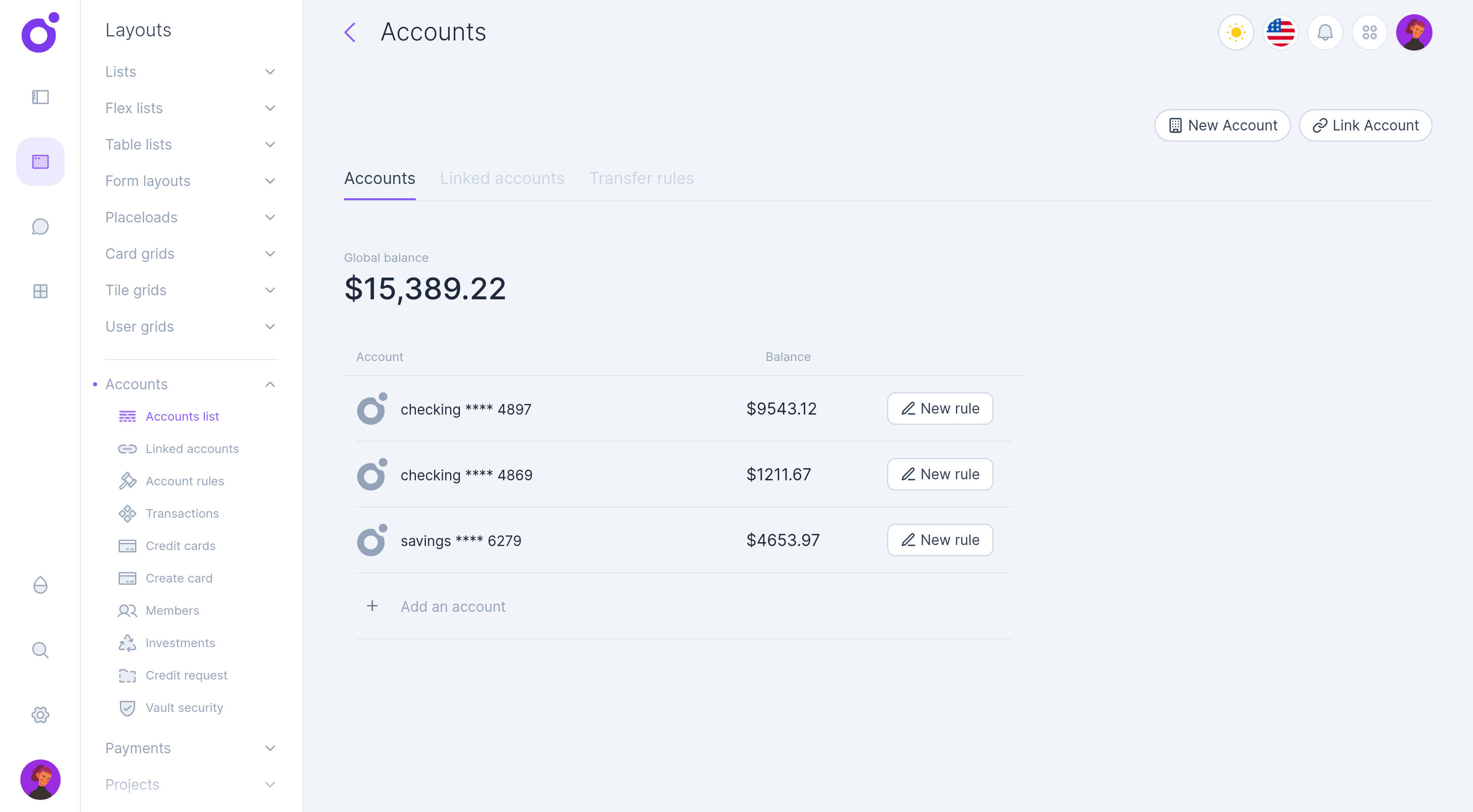Open notifications via the bell icon

(x=1325, y=32)
